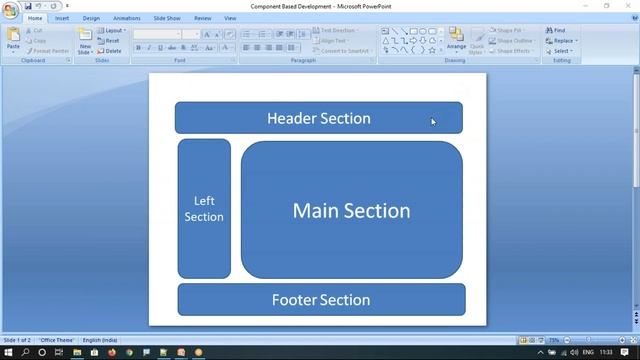This screenshot has height=360, width=640.
Task: Select the Left Brace shape
Action: coord(413,50)
